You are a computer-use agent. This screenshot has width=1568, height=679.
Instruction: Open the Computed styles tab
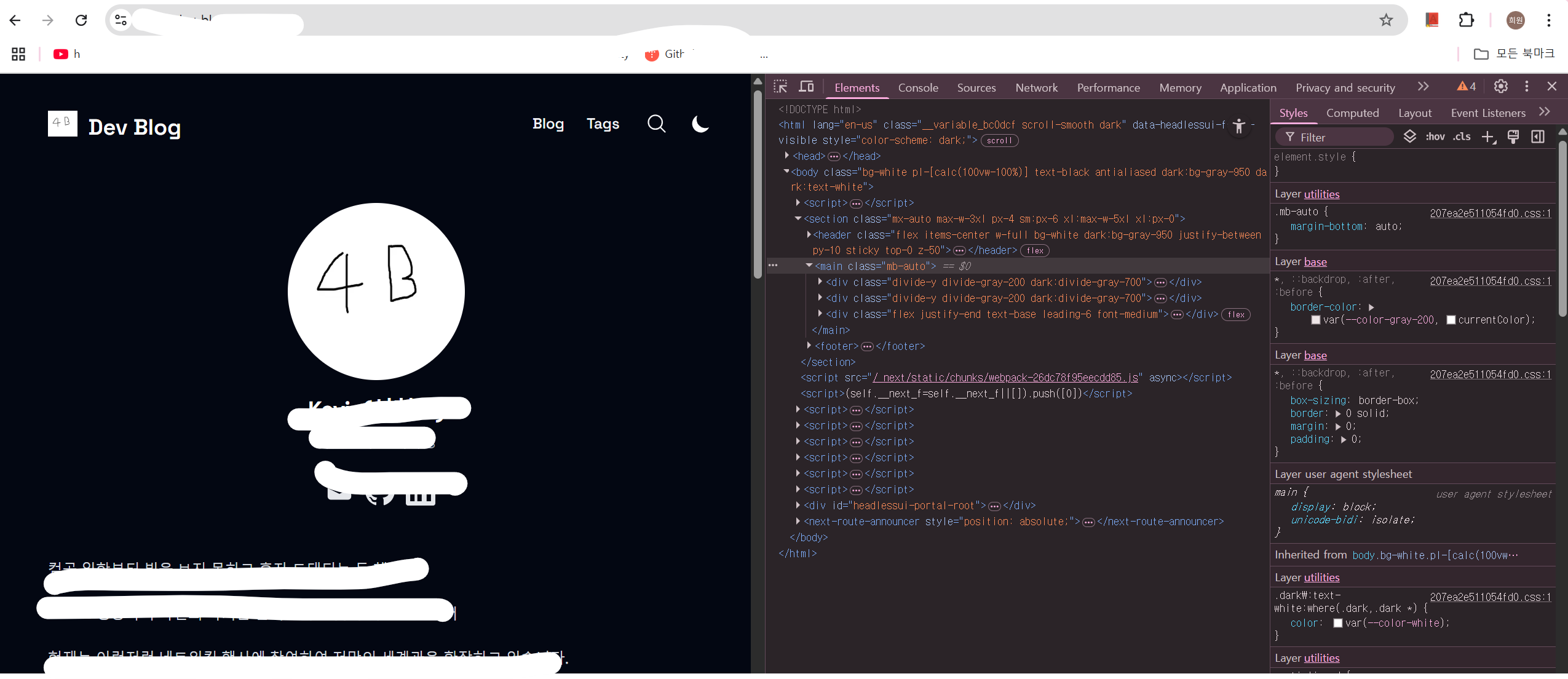[x=1352, y=113]
